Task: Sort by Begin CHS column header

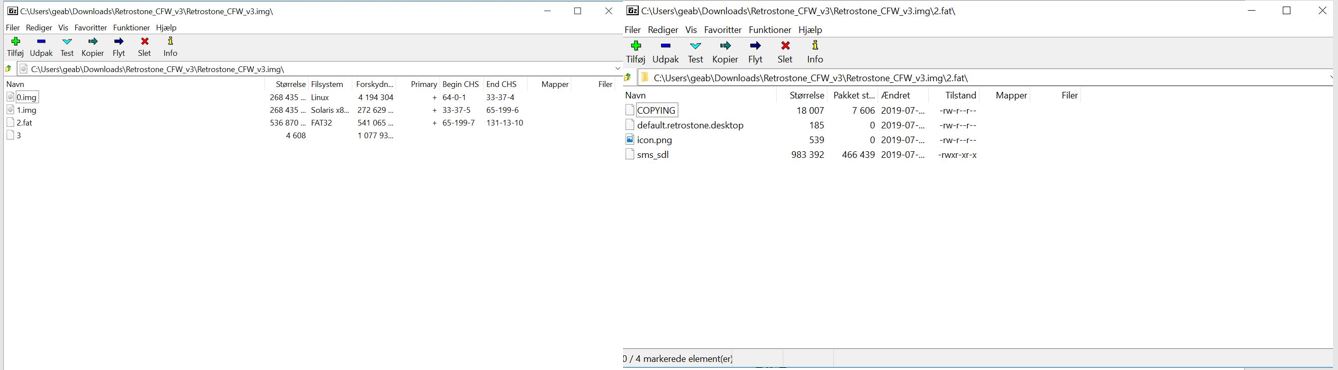Action: (461, 84)
